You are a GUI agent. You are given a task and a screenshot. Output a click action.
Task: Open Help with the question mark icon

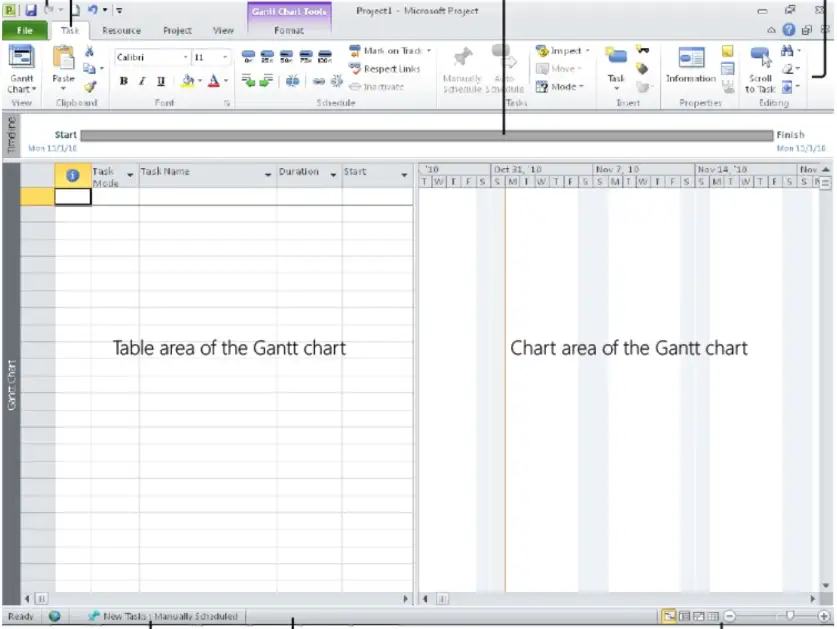(x=789, y=30)
